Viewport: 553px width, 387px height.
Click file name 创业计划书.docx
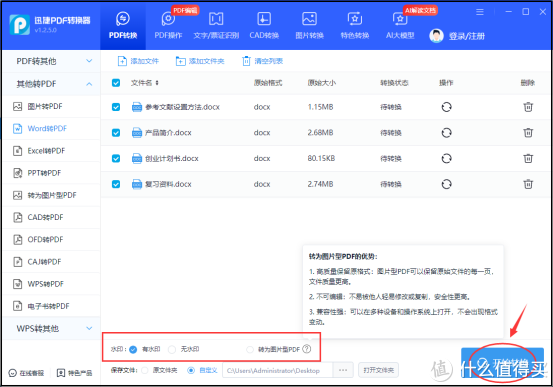[172, 158]
